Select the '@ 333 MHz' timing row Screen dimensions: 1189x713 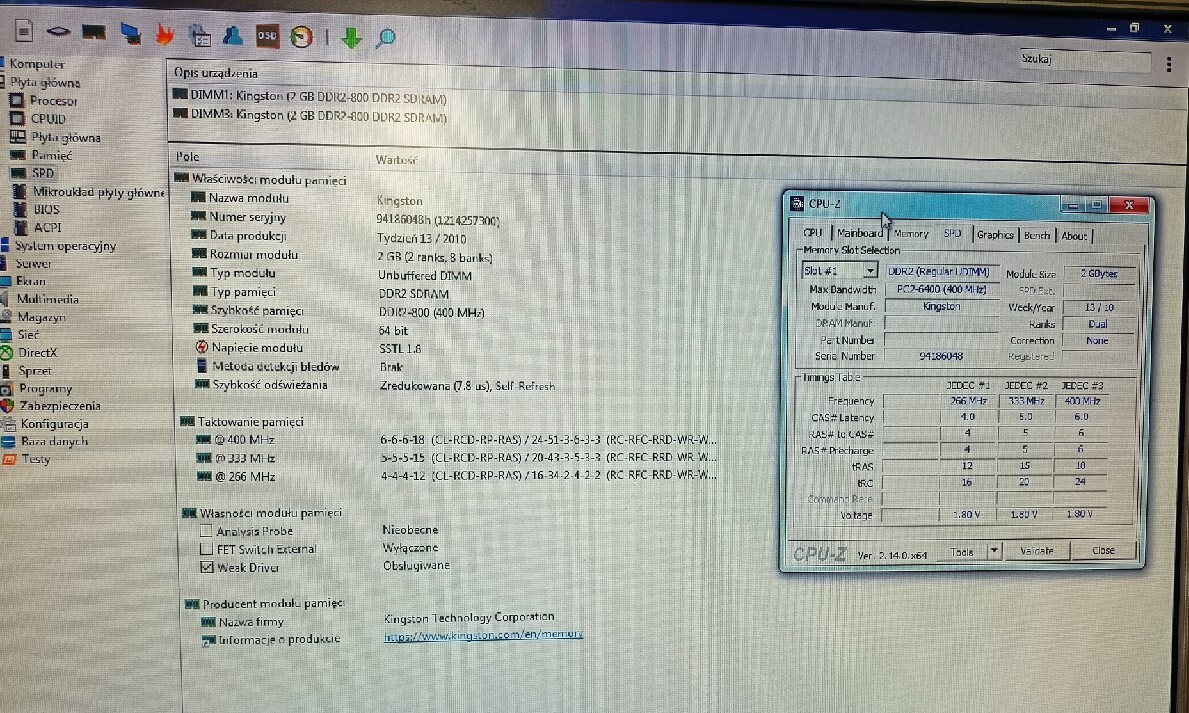[x=456, y=458]
